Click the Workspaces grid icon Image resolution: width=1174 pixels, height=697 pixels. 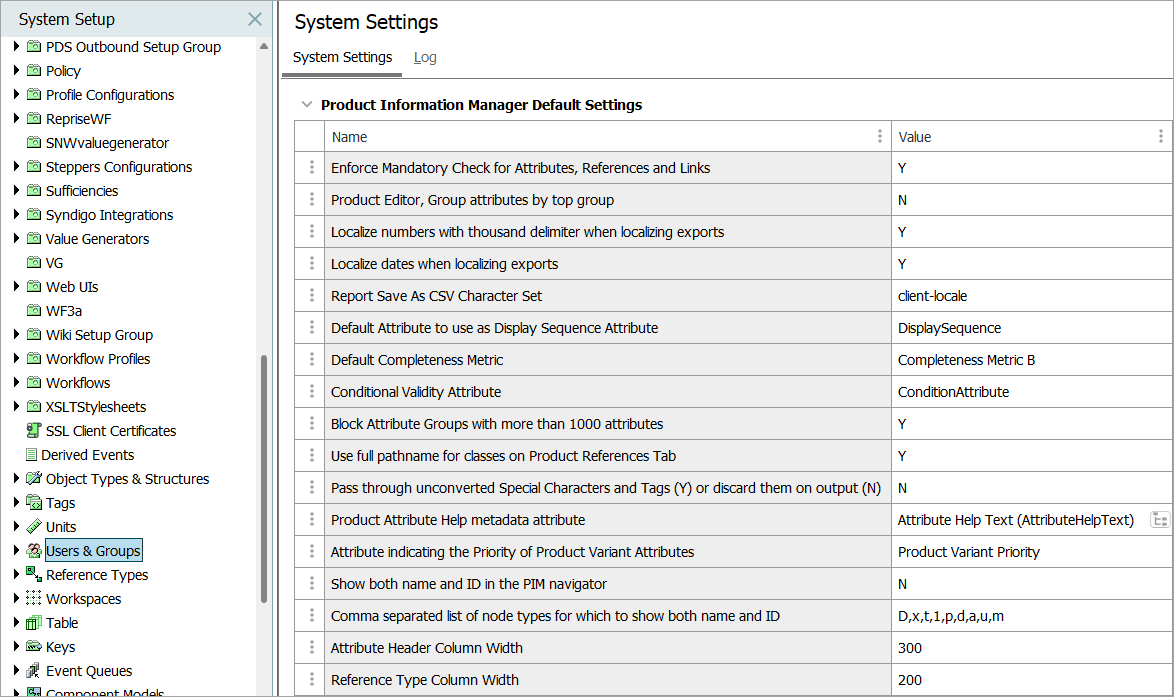[34, 599]
